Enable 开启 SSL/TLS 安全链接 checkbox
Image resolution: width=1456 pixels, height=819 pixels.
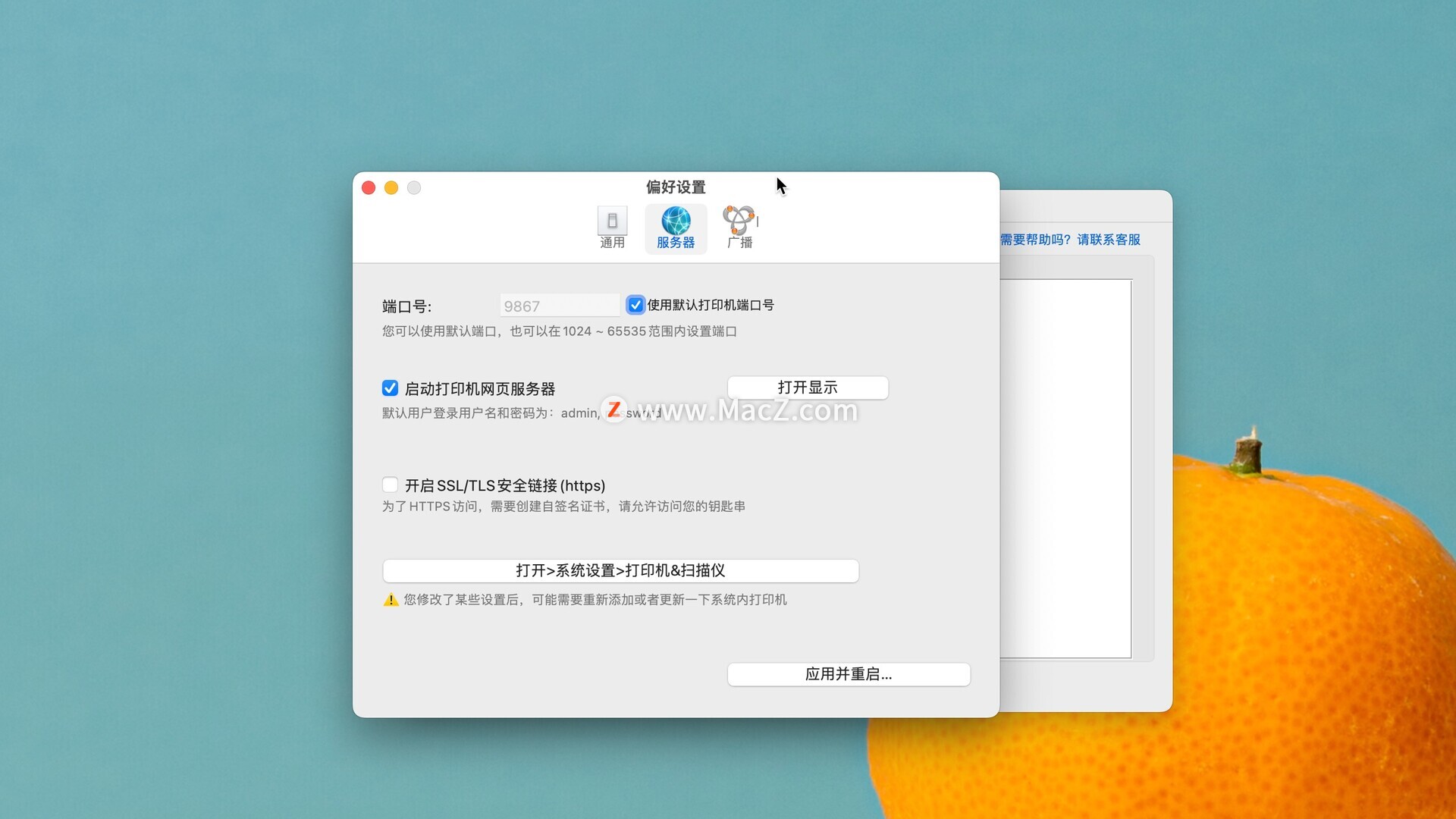(390, 485)
